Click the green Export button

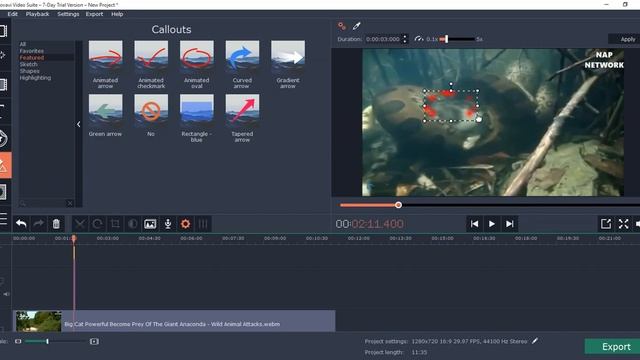pyautogui.click(x=612, y=347)
